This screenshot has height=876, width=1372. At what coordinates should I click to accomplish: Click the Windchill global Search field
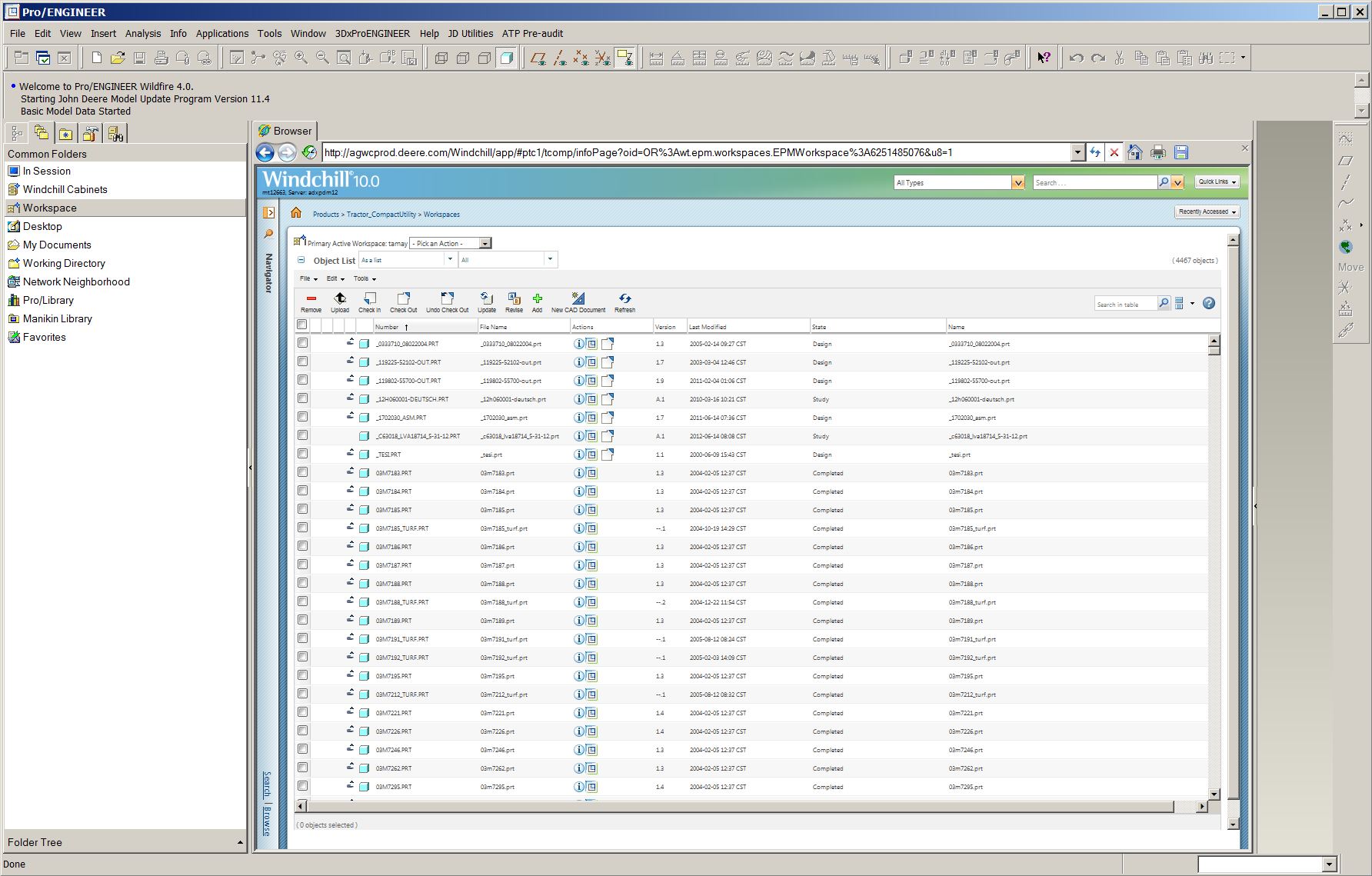(1095, 182)
